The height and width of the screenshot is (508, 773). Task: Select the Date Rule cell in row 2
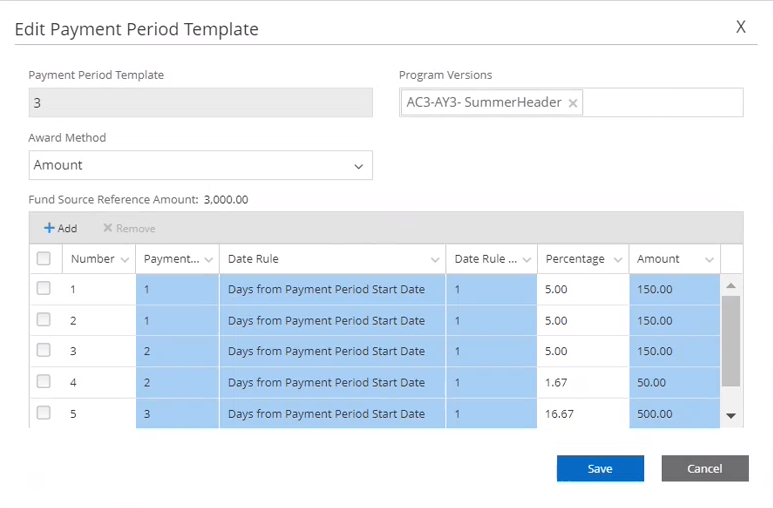pyautogui.click(x=332, y=321)
